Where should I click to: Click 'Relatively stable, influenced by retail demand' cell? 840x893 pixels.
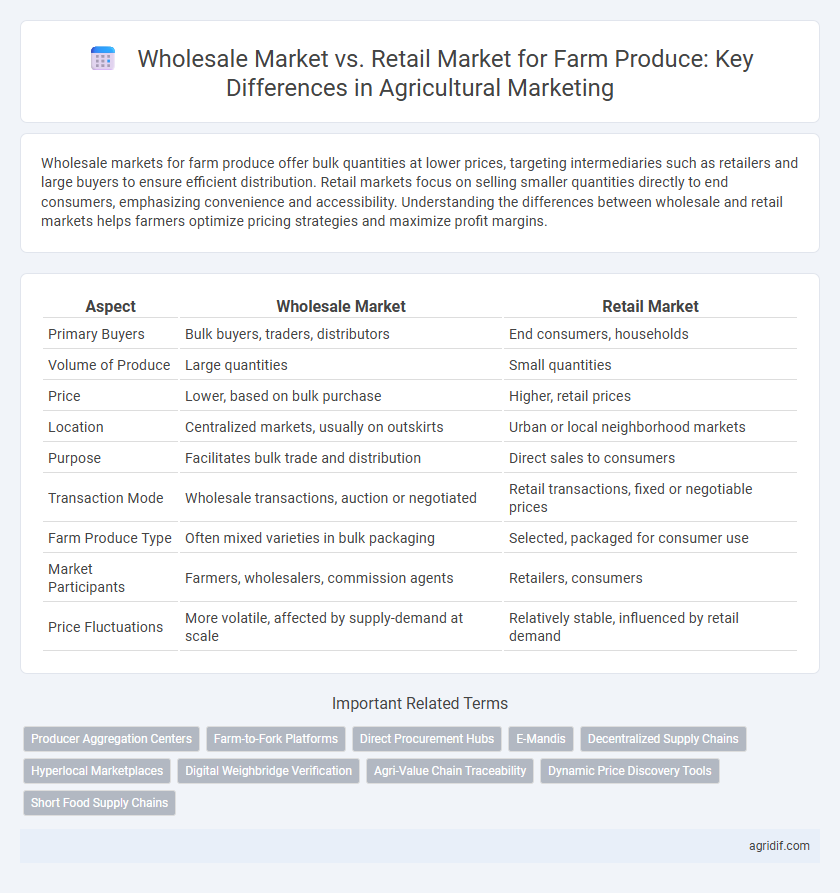pos(624,626)
